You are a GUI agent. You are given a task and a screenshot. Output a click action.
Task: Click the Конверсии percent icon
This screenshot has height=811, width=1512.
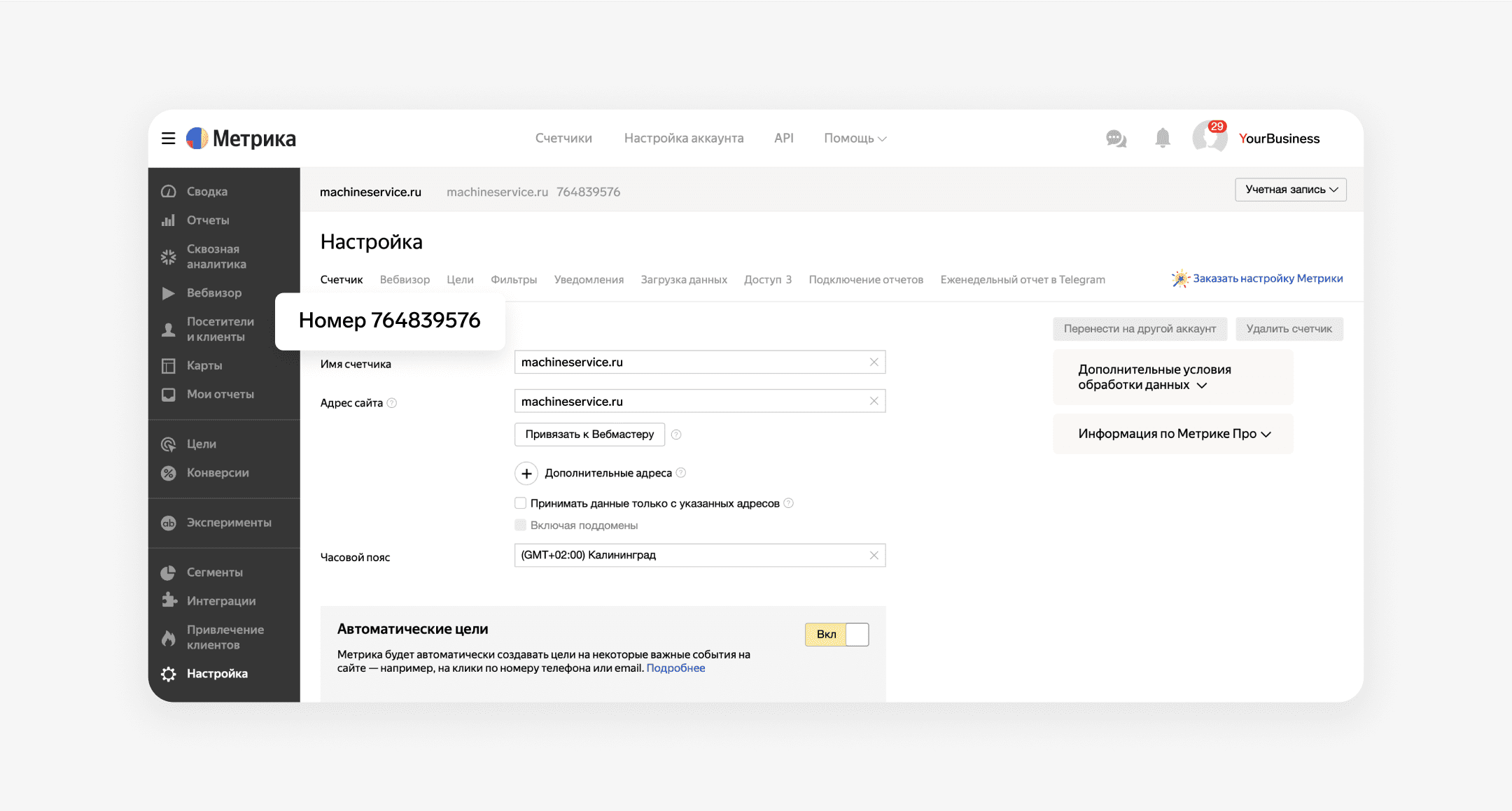click(x=169, y=473)
